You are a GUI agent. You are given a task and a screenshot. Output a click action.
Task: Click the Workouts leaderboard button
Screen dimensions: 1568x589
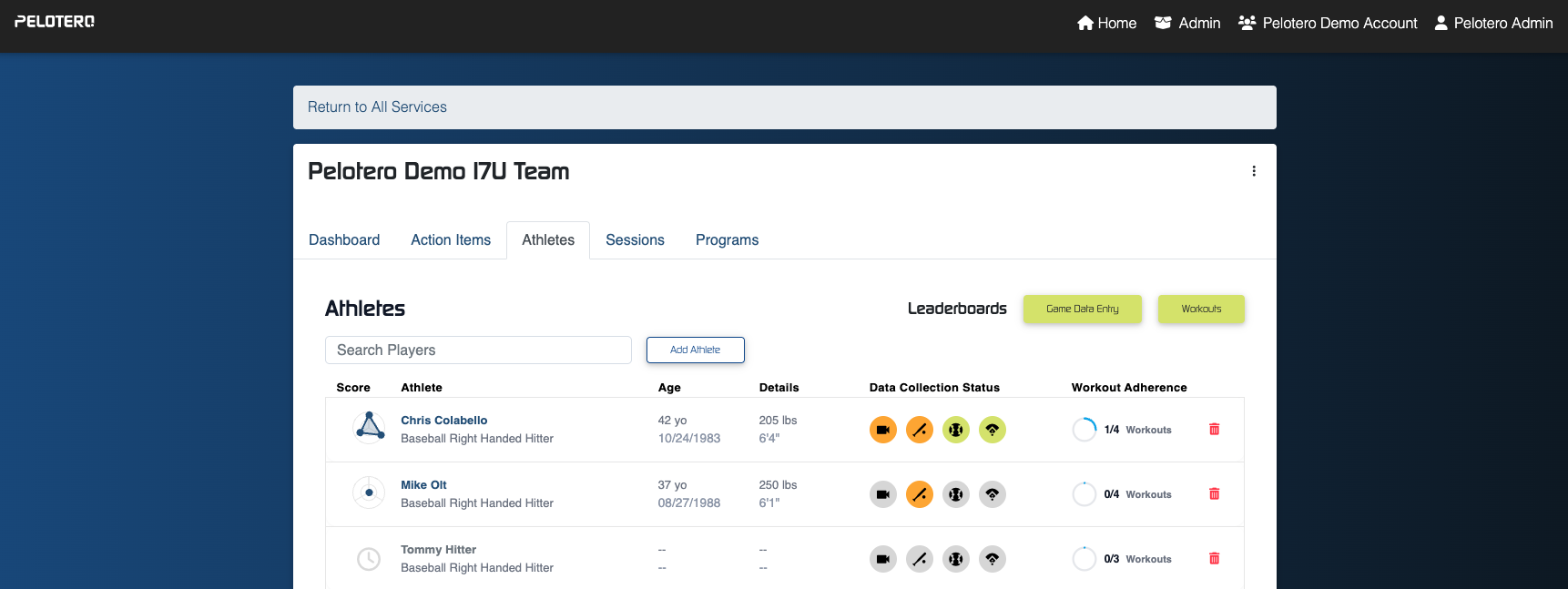[1201, 309]
